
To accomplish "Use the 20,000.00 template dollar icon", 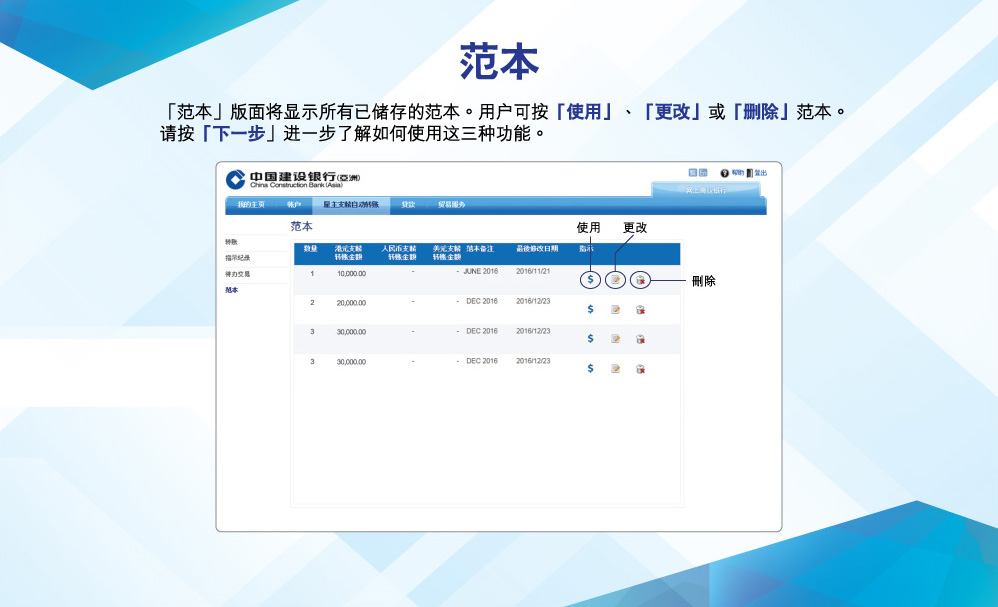I will pos(590,310).
